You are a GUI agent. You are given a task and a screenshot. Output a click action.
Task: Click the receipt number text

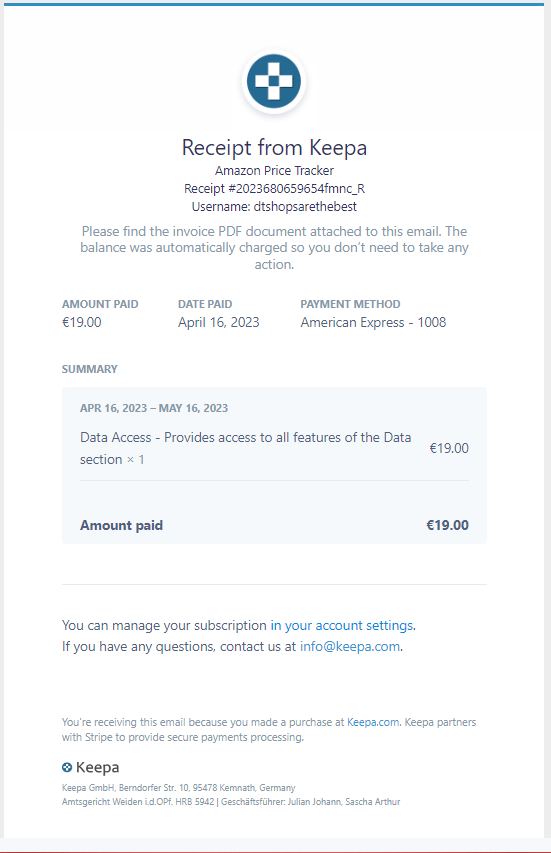[274, 189]
